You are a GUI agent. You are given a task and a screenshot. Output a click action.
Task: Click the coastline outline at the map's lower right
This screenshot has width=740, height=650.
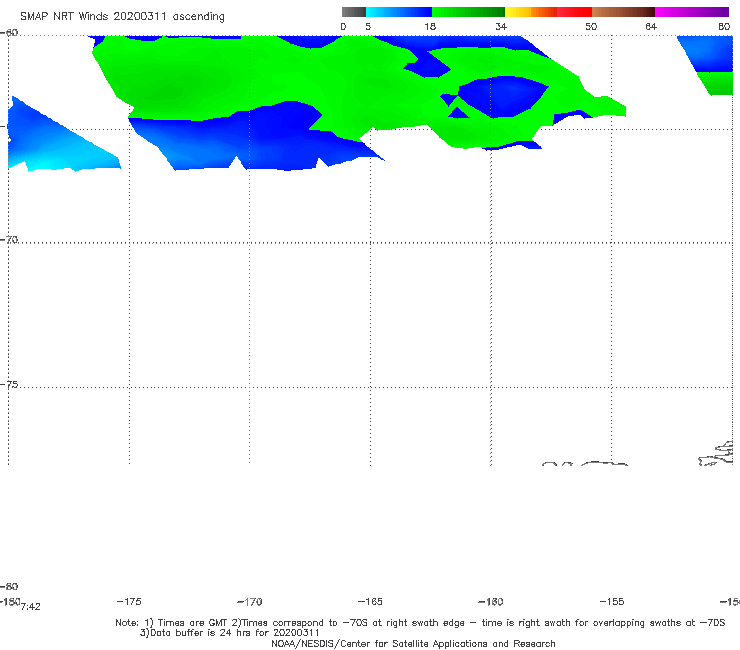(x=716, y=454)
